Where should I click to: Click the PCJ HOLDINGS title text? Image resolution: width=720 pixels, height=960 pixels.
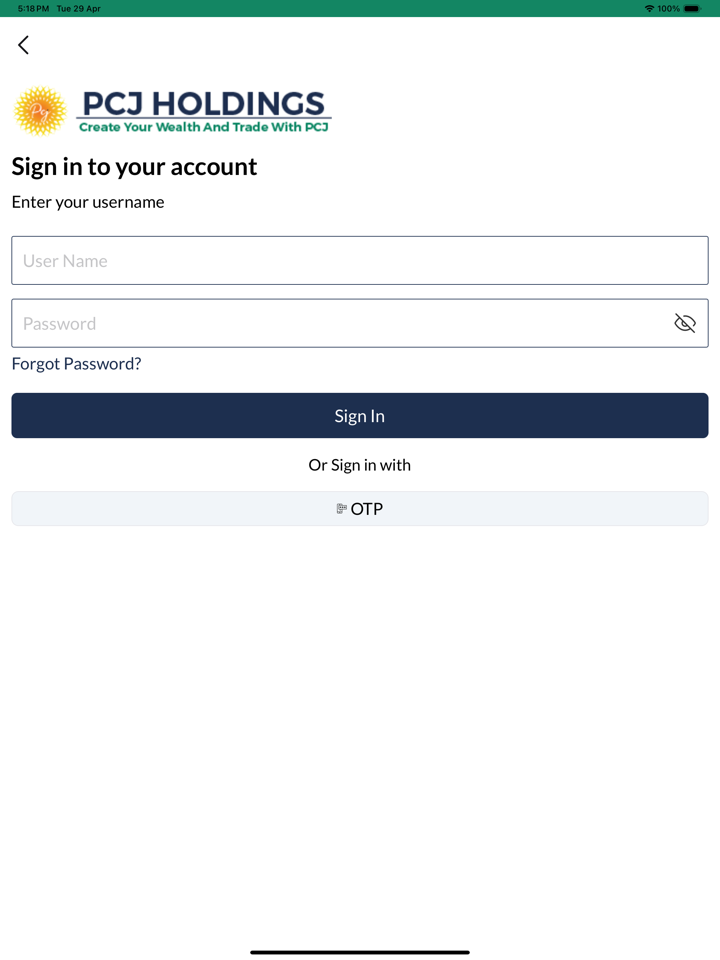point(203,103)
